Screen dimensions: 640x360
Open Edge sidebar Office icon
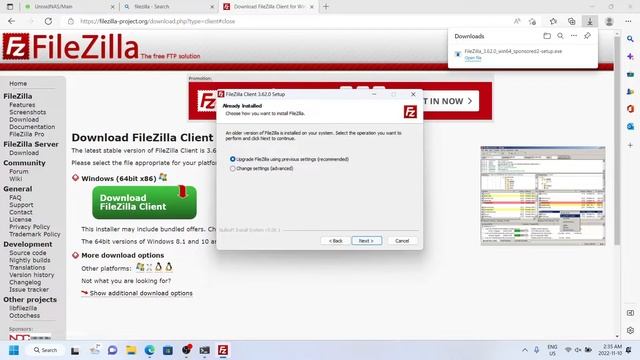pyautogui.click(x=630, y=109)
